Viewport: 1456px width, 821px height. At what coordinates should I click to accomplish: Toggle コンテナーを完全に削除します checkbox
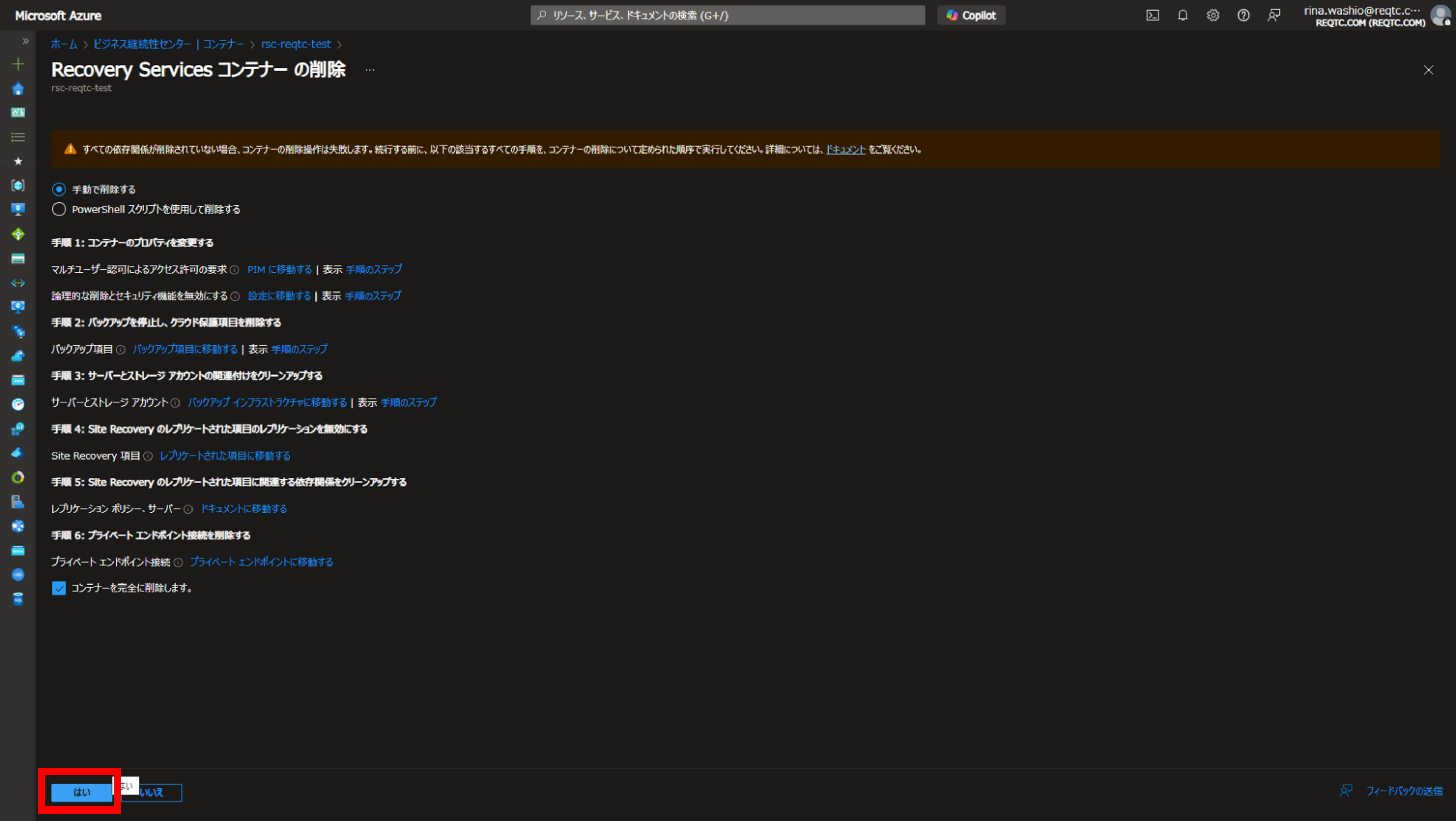59,588
